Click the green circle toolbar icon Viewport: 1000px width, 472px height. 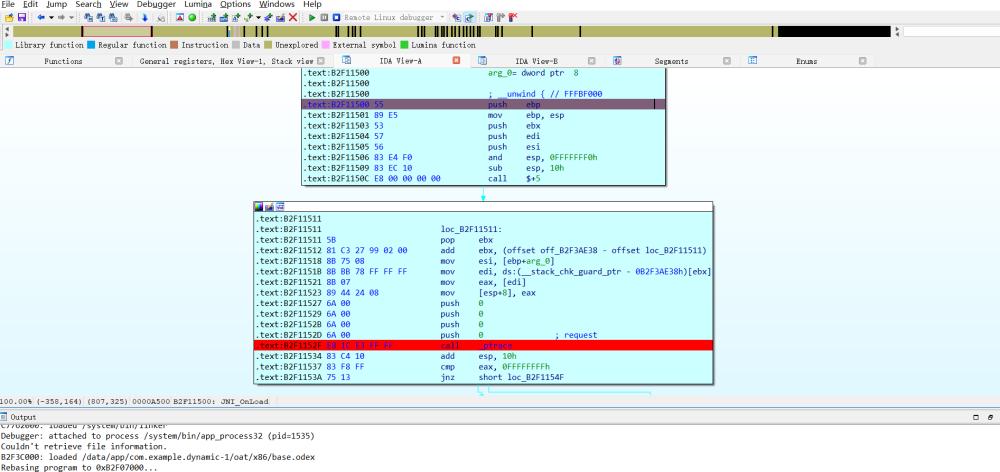click(x=192, y=18)
